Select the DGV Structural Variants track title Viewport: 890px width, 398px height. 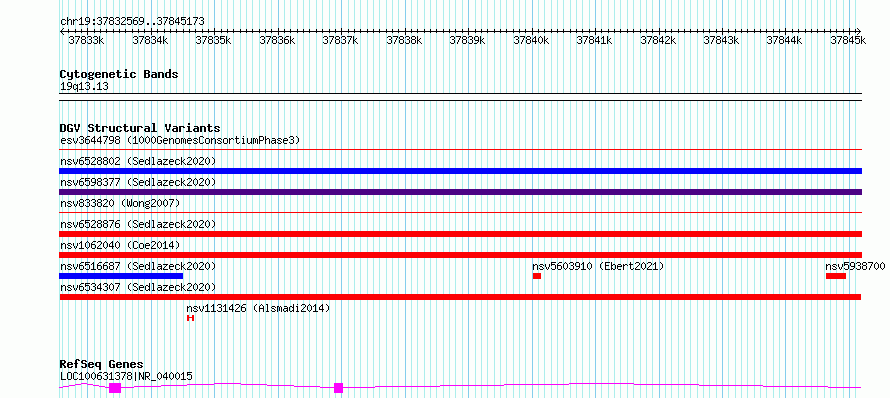(140, 128)
